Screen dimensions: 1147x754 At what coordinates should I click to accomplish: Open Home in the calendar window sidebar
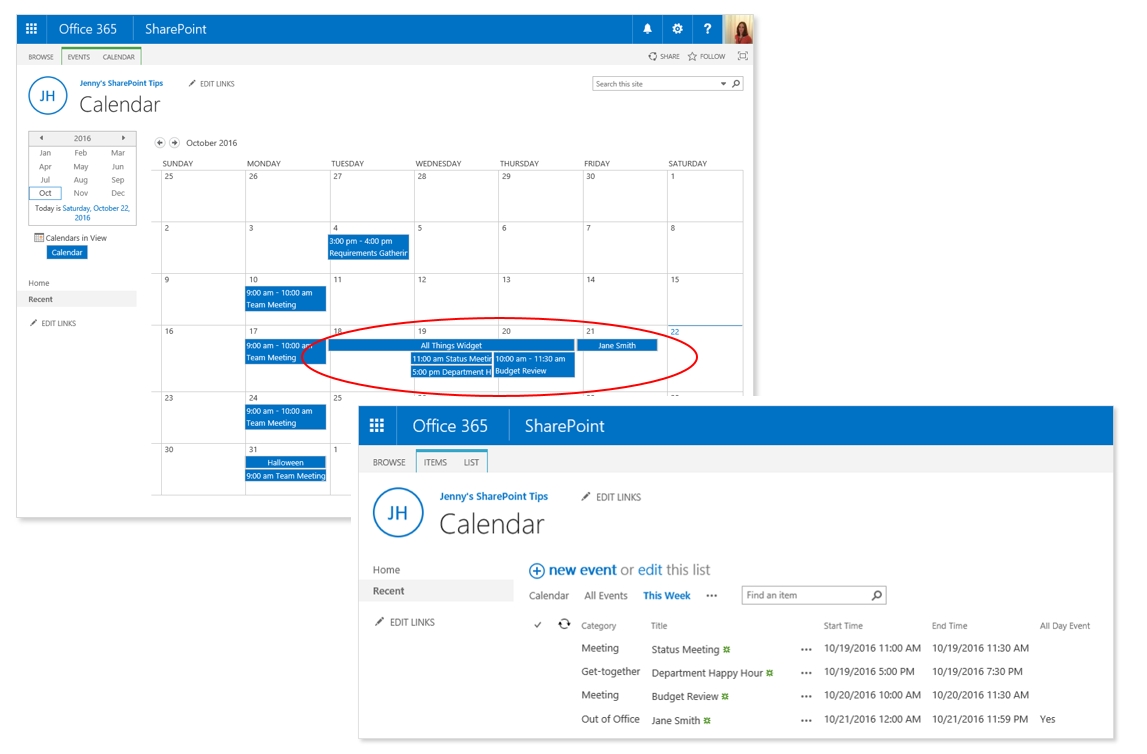39,283
